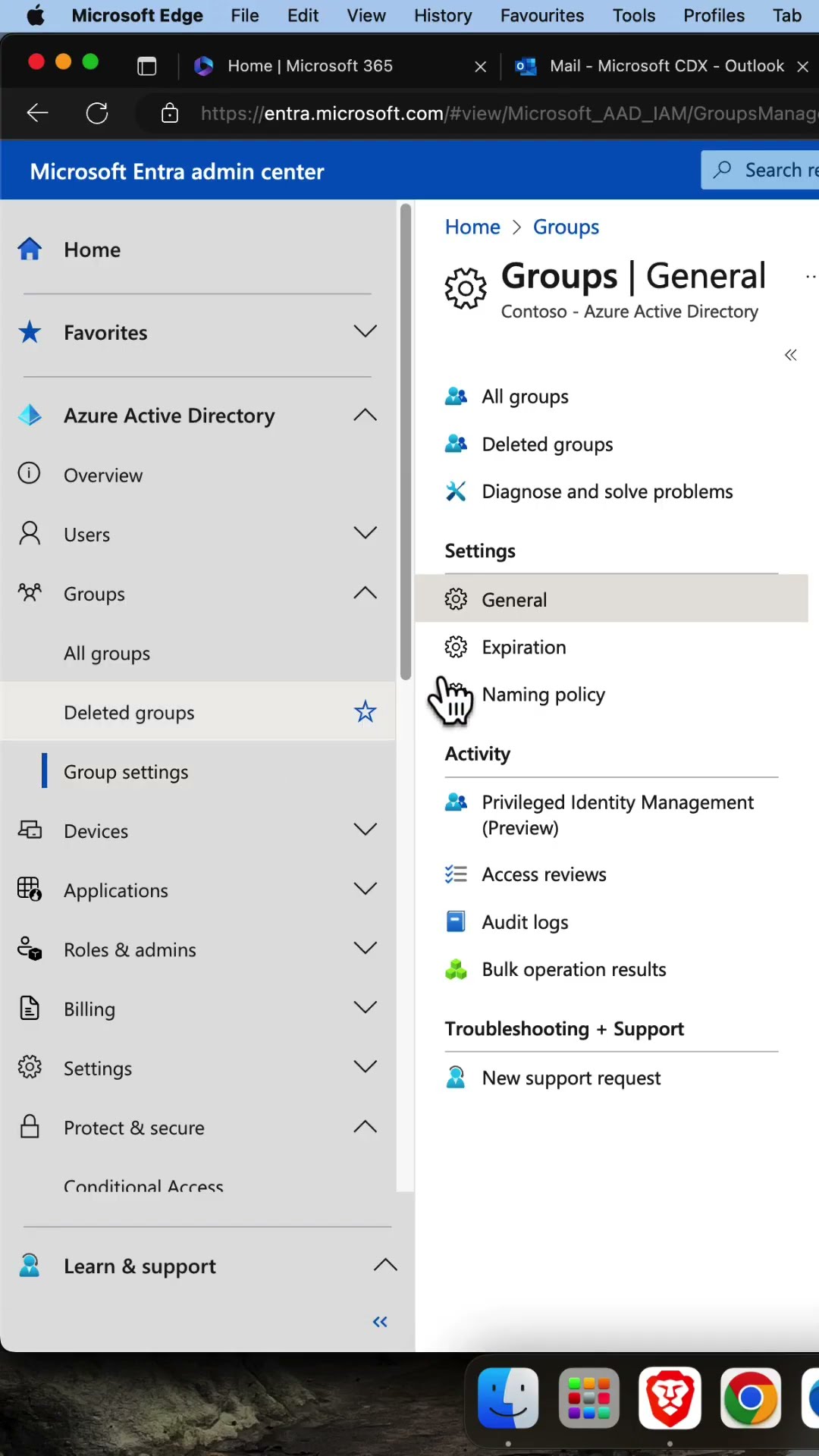The image size is (819, 1456).
Task: Click the Home breadcrumb link
Action: coord(472,227)
